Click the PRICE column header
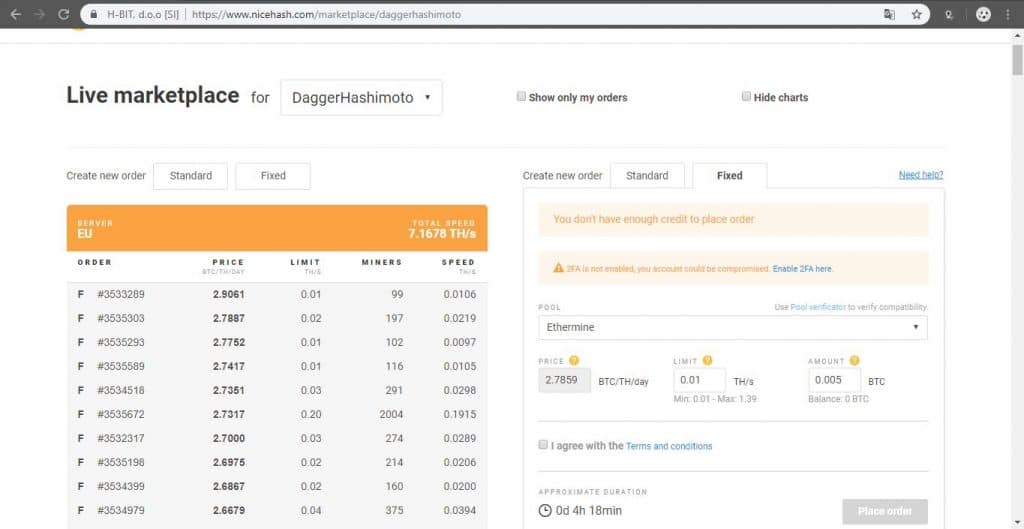The image size is (1024, 529). pyautogui.click(x=228, y=263)
